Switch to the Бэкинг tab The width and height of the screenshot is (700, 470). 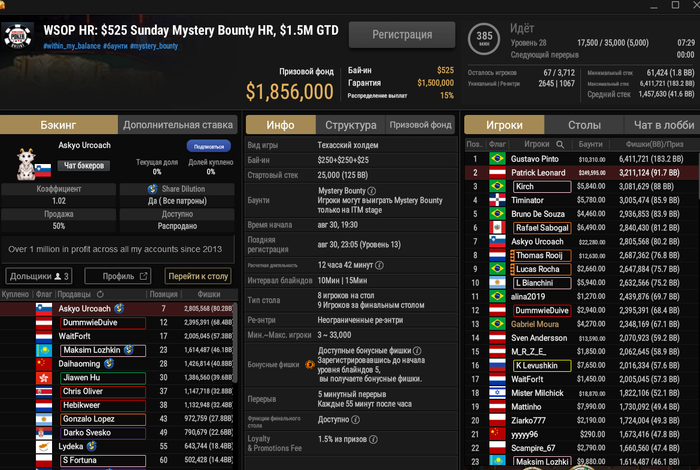pyautogui.click(x=58, y=125)
